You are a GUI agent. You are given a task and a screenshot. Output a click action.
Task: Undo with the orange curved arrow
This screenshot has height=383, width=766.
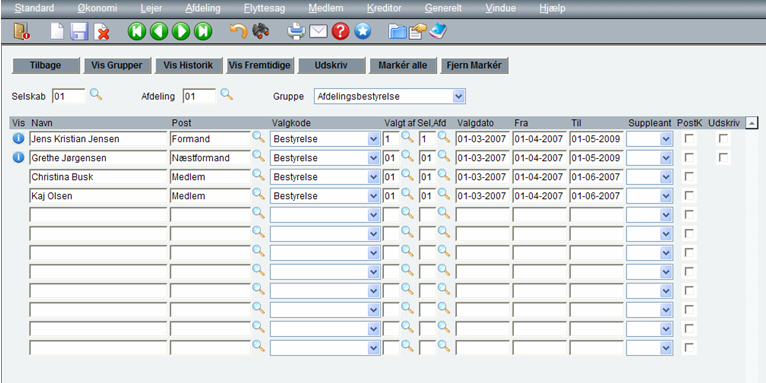pos(238,32)
